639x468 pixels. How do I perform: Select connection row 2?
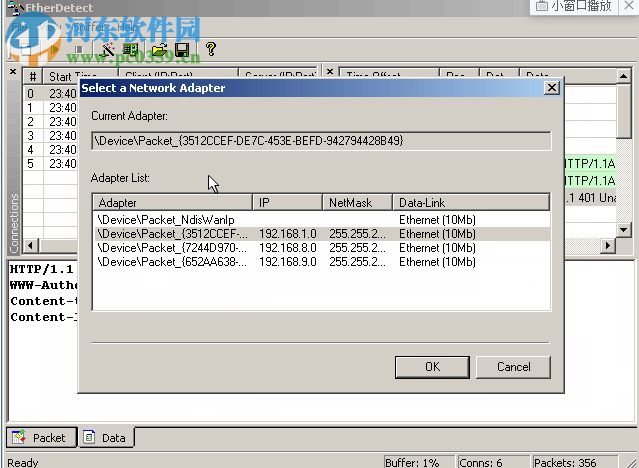click(x=51, y=121)
